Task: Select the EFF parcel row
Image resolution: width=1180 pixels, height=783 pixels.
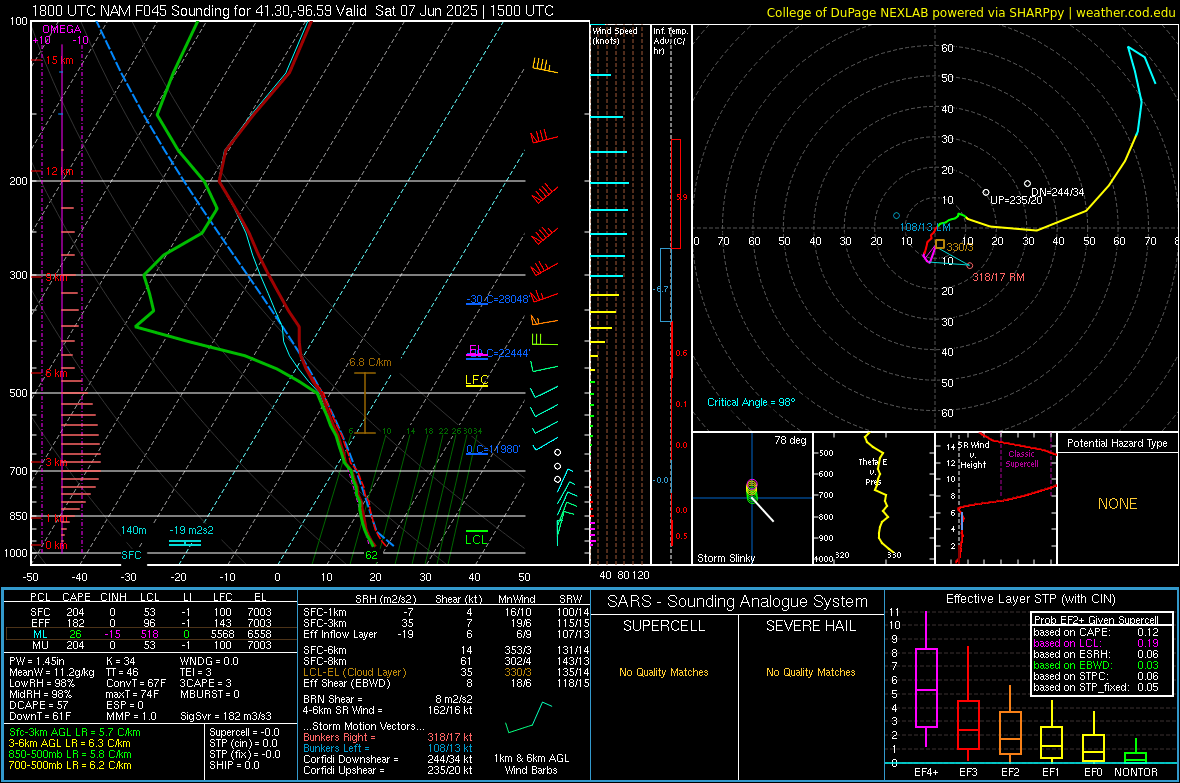Action: [x=151, y=623]
